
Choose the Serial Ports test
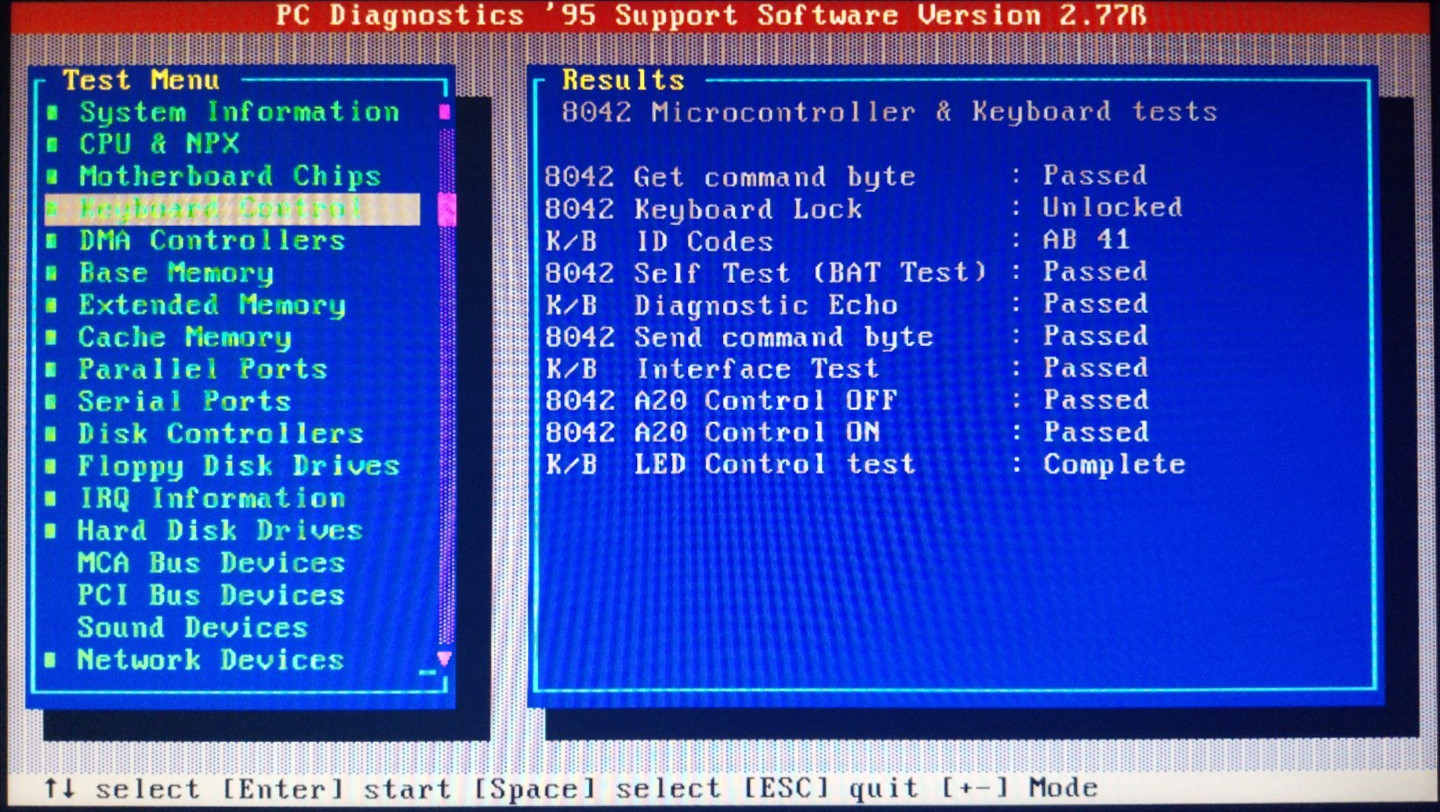click(185, 401)
